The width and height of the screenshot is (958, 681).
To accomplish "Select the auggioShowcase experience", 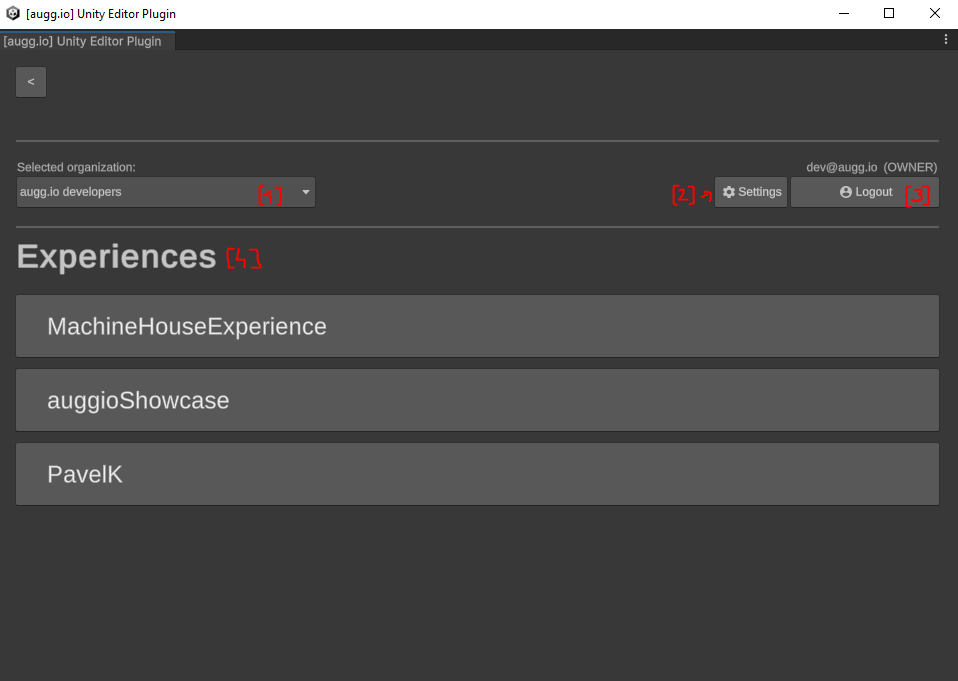I will click(477, 400).
